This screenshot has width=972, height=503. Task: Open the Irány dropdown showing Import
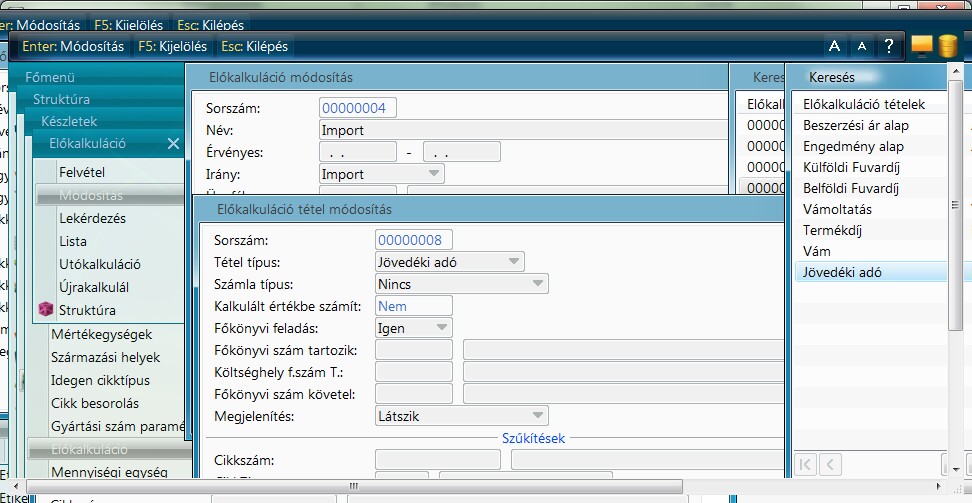(382, 174)
